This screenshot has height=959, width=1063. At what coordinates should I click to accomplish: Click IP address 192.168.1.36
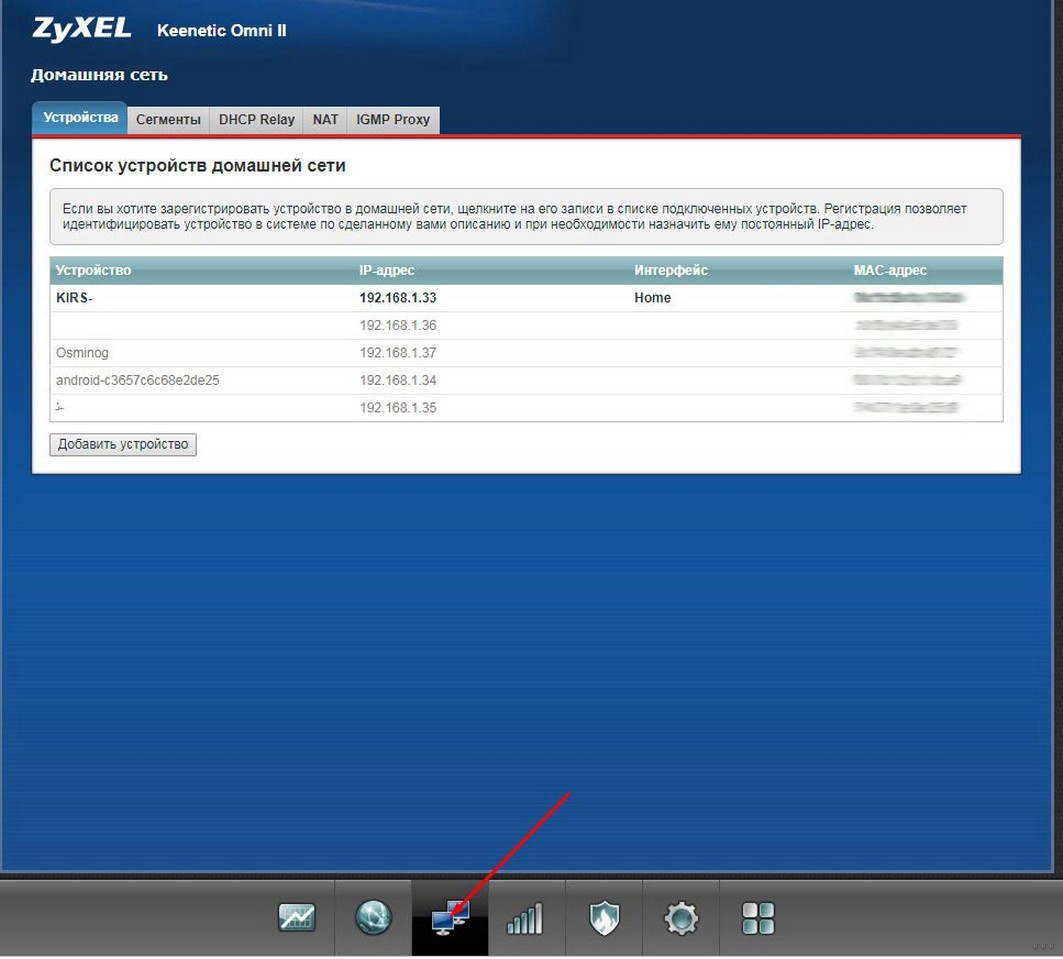(398, 325)
